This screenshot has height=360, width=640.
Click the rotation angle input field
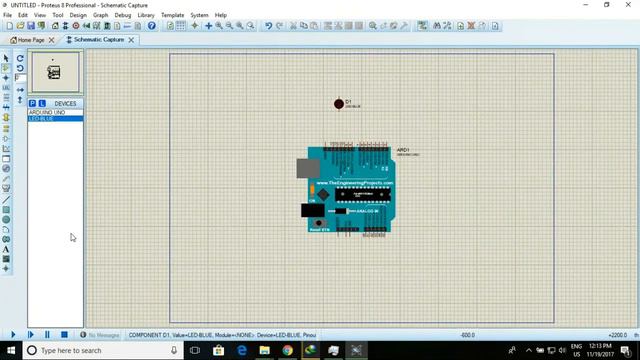tap(20, 78)
